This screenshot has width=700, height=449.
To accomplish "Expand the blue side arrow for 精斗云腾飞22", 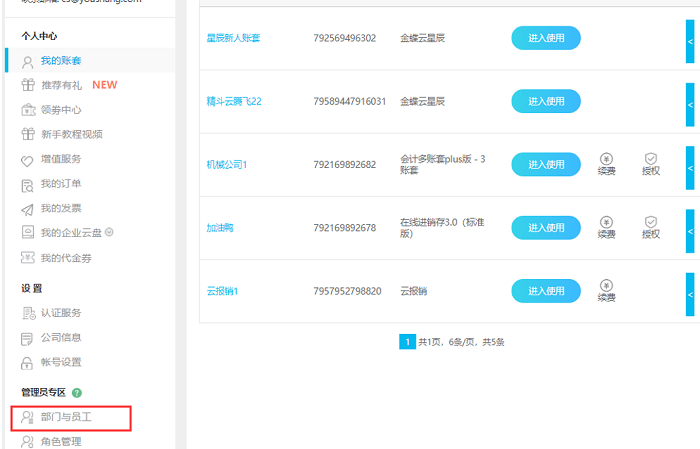I will pos(689,101).
